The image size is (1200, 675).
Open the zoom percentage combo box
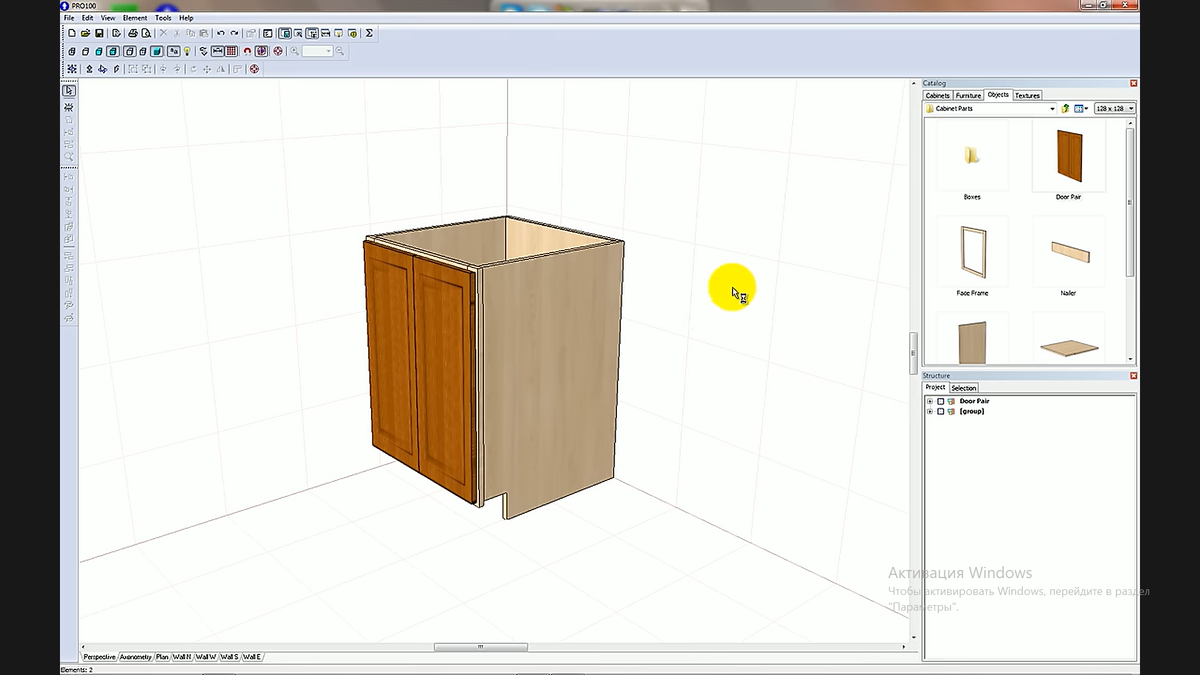(x=317, y=51)
